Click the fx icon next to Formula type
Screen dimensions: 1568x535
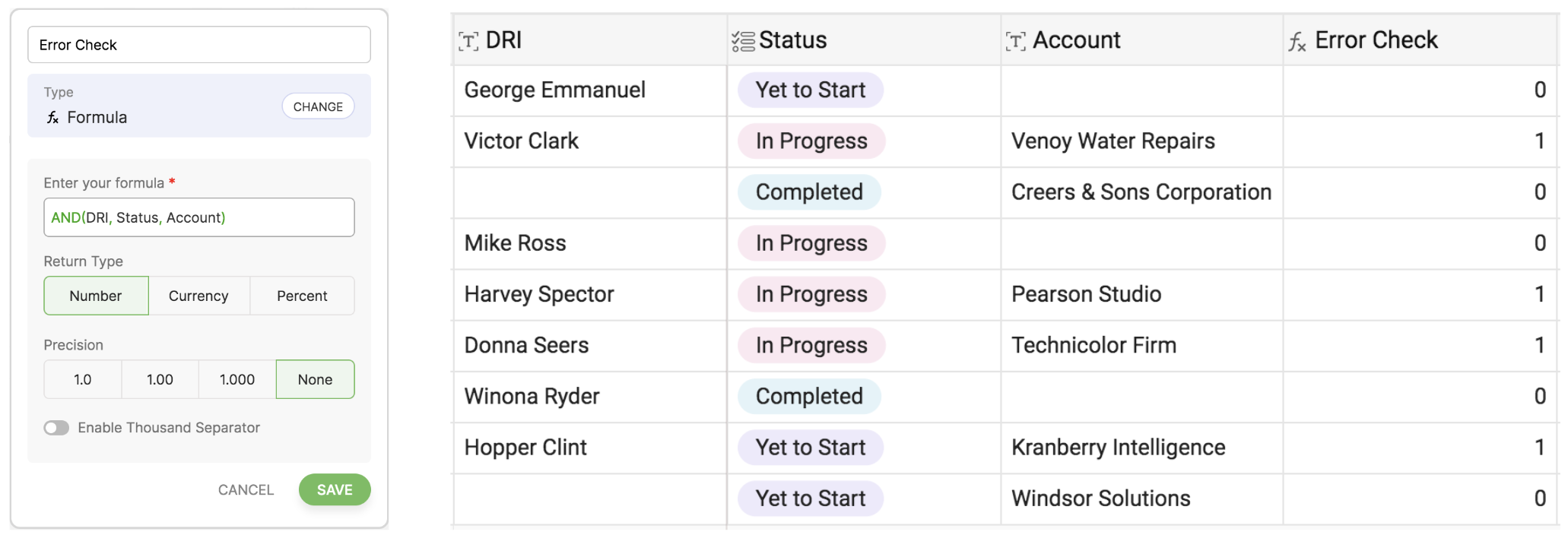[52, 118]
